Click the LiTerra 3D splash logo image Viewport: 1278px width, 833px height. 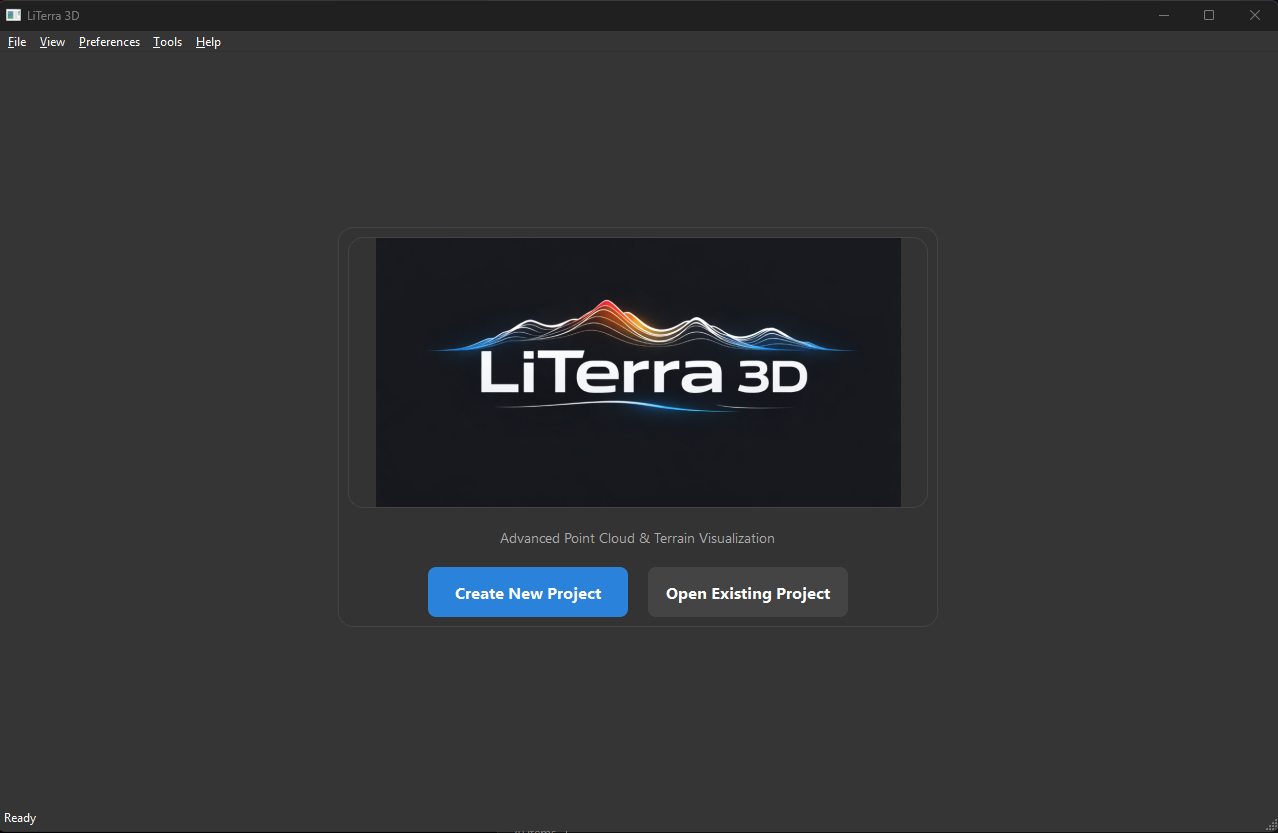pyautogui.click(x=637, y=371)
